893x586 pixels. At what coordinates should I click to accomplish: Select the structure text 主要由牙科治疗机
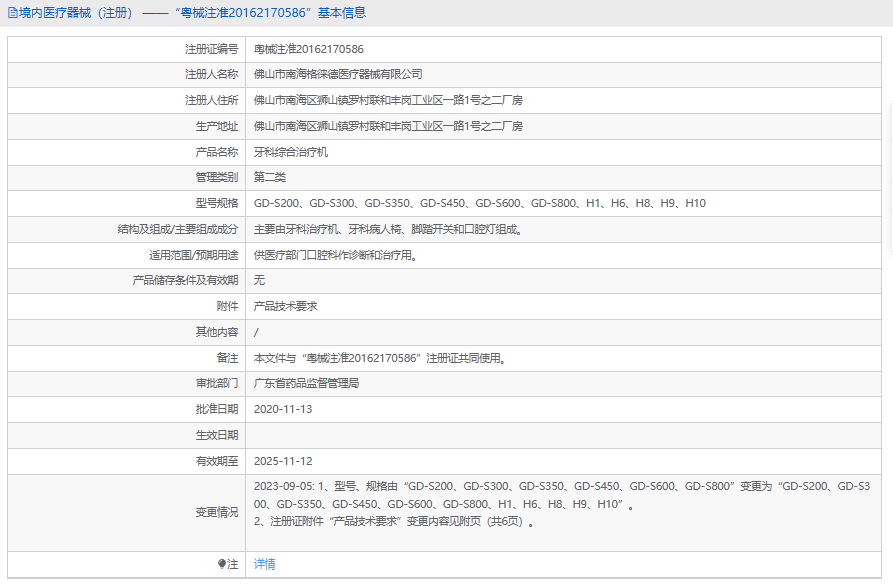pyautogui.click(x=388, y=230)
